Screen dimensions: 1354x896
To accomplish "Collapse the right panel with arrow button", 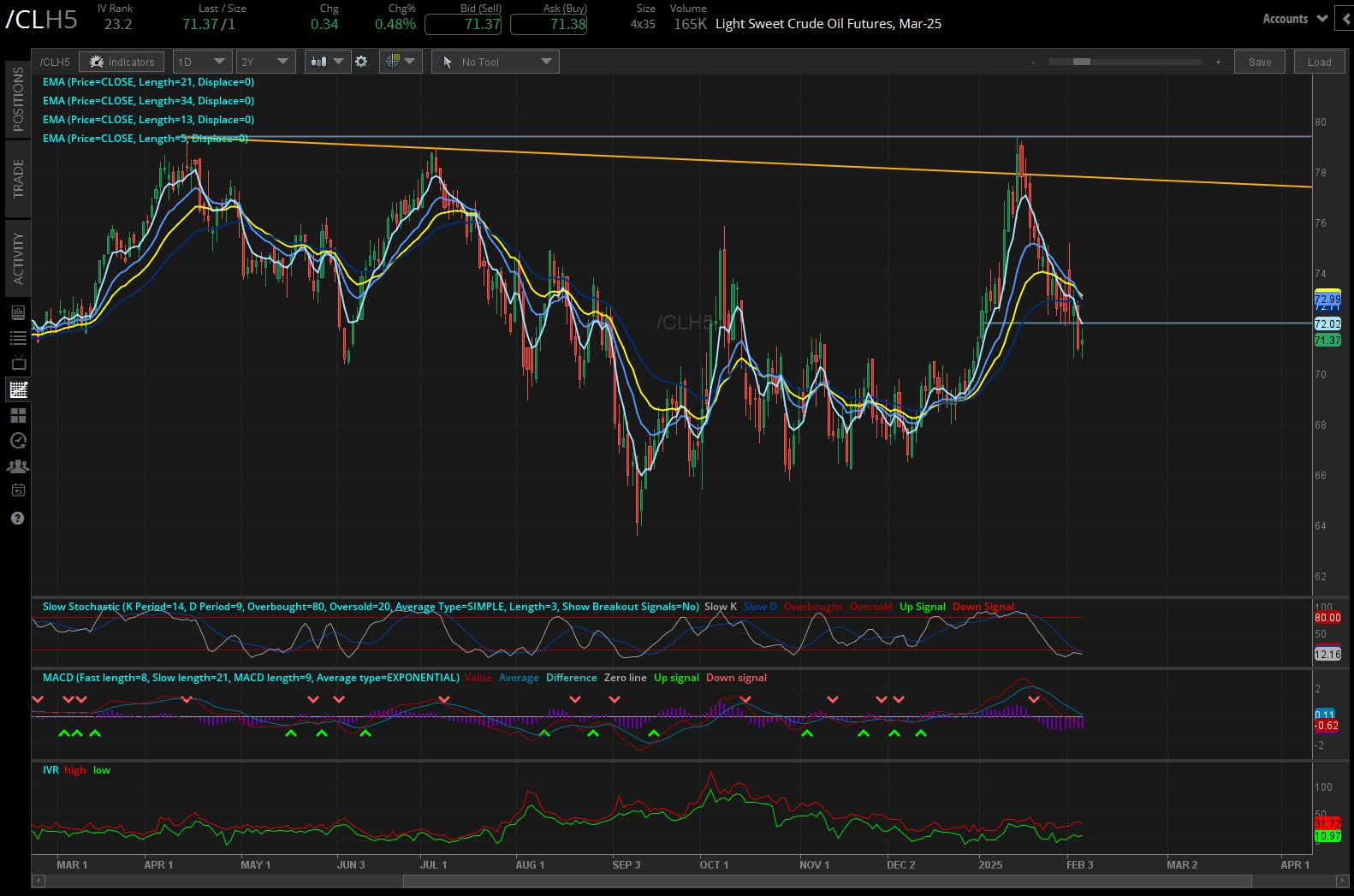I will (1345, 18).
